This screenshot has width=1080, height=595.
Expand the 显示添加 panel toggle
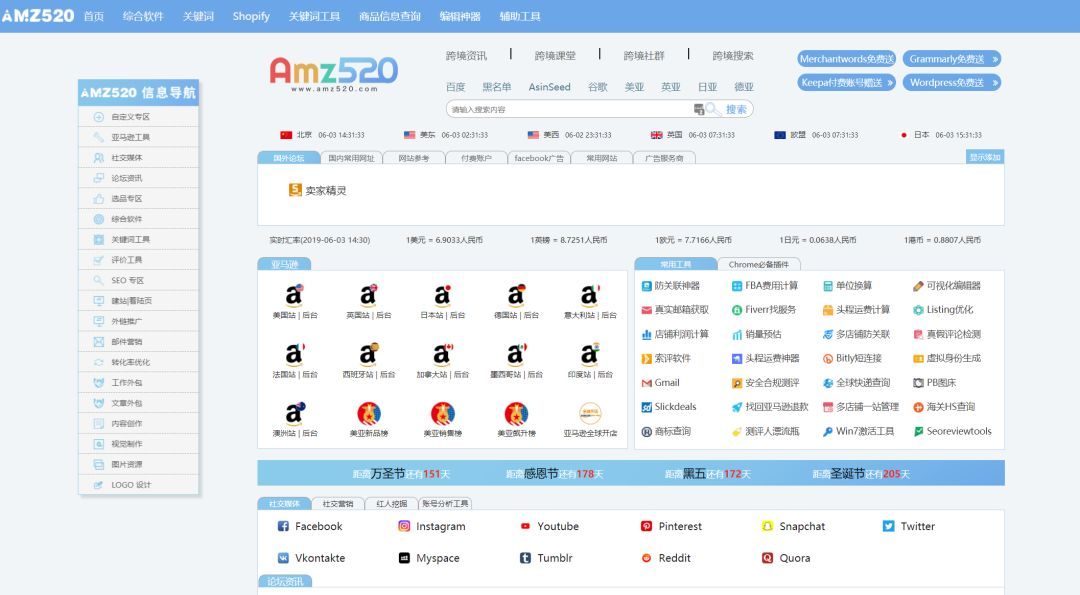pyautogui.click(x=984, y=157)
